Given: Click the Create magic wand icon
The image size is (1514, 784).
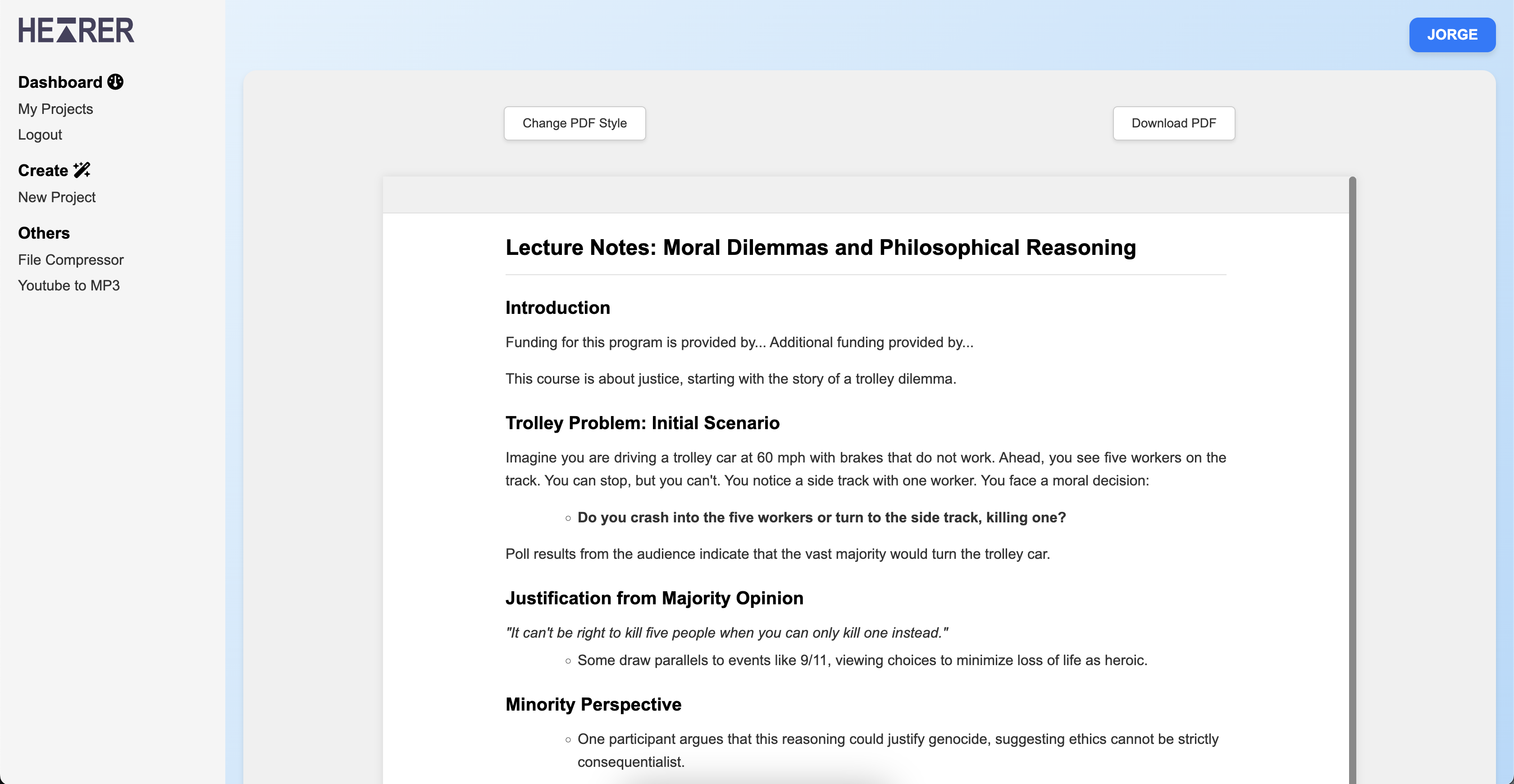Looking at the screenshot, I should 82,170.
